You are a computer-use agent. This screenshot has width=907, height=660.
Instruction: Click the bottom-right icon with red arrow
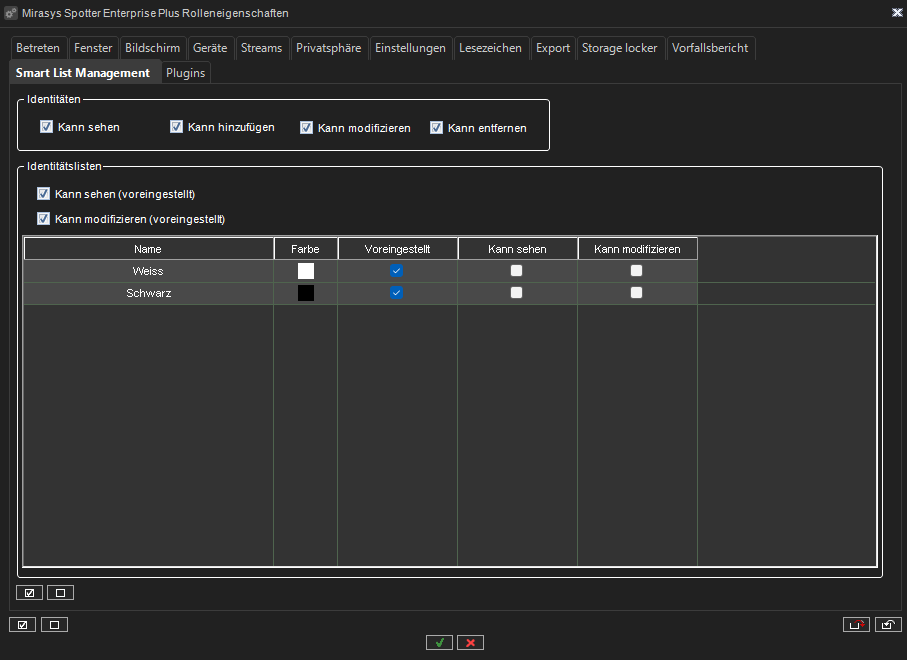[x=856, y=625]
